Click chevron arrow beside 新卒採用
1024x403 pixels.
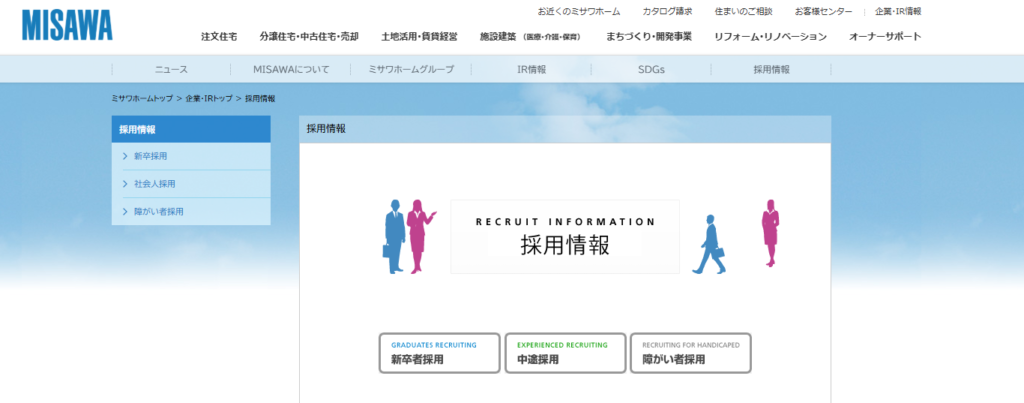(x=125, y=156)
